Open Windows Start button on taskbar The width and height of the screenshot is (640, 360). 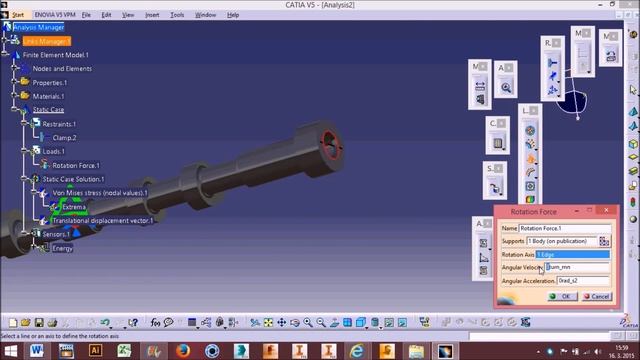pyautogui.click(x=10, y=351)
